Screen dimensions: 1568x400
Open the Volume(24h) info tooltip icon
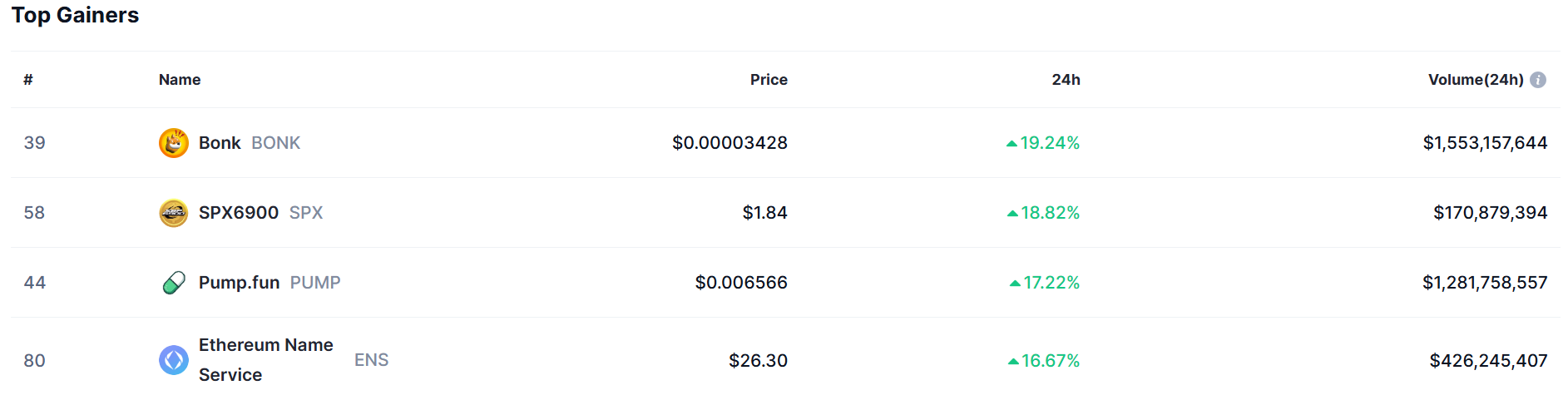pyautogui.click(x=1538, y=80)
